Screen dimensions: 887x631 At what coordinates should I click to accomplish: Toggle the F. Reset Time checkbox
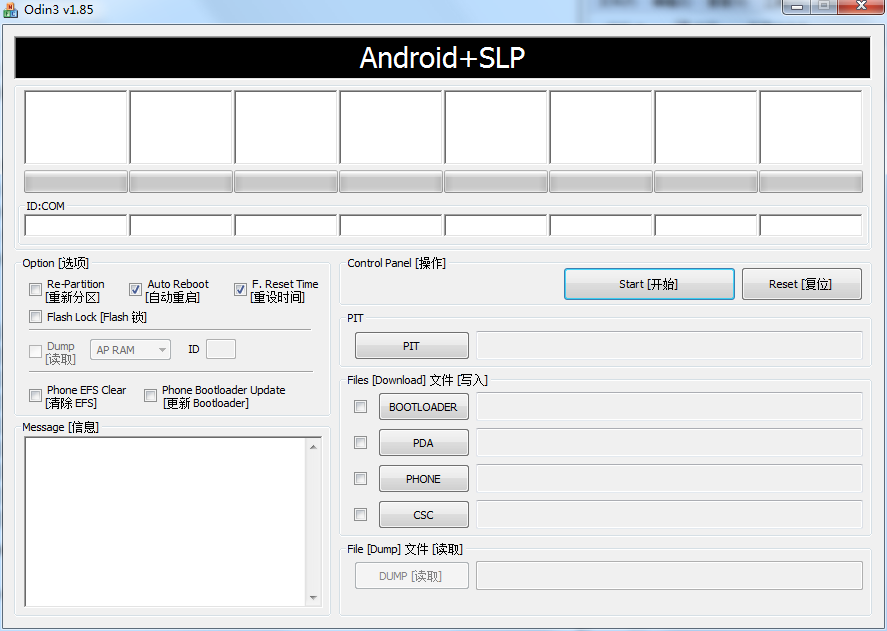pos(241,290)
